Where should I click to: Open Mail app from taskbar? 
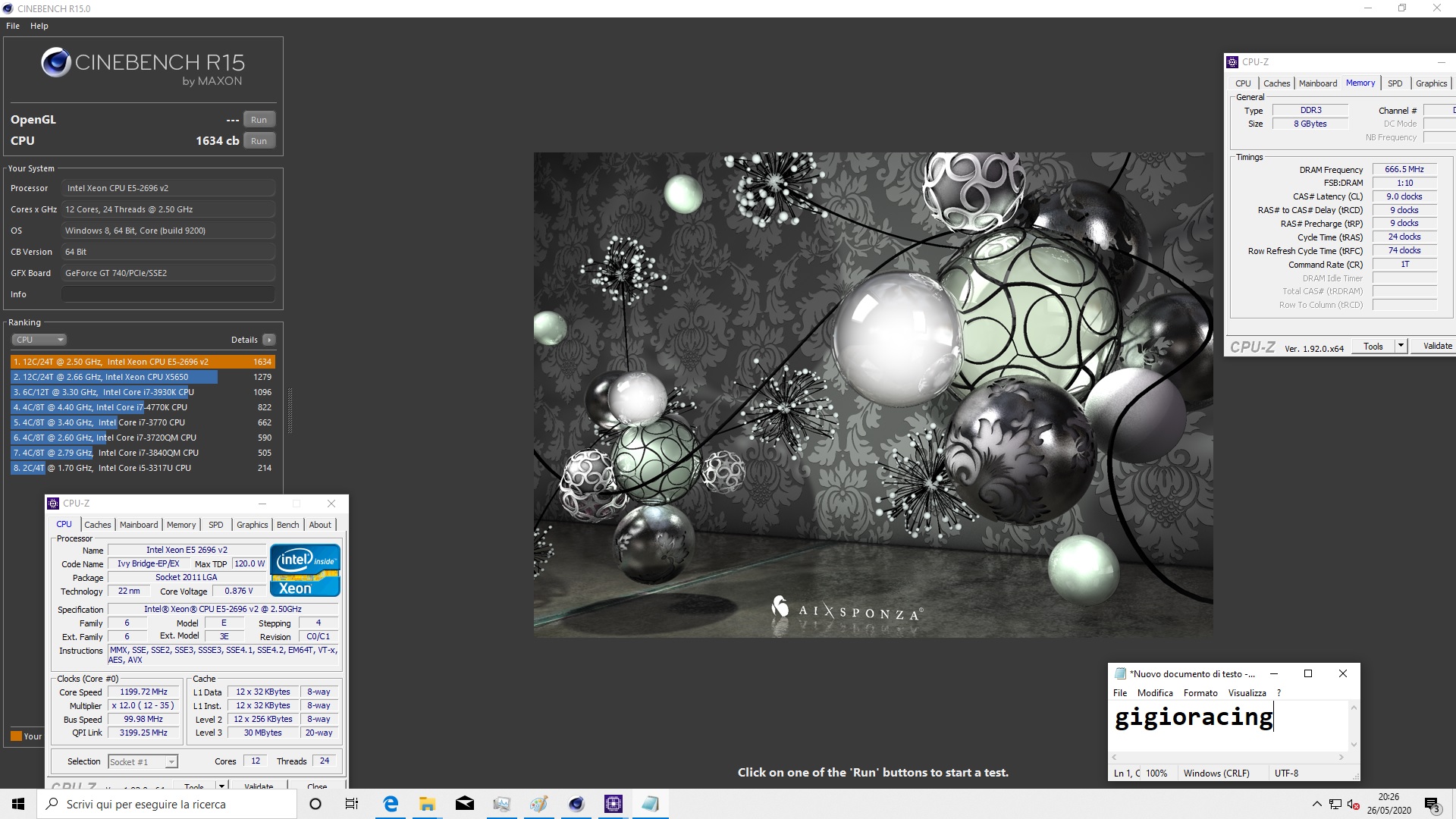464,804
